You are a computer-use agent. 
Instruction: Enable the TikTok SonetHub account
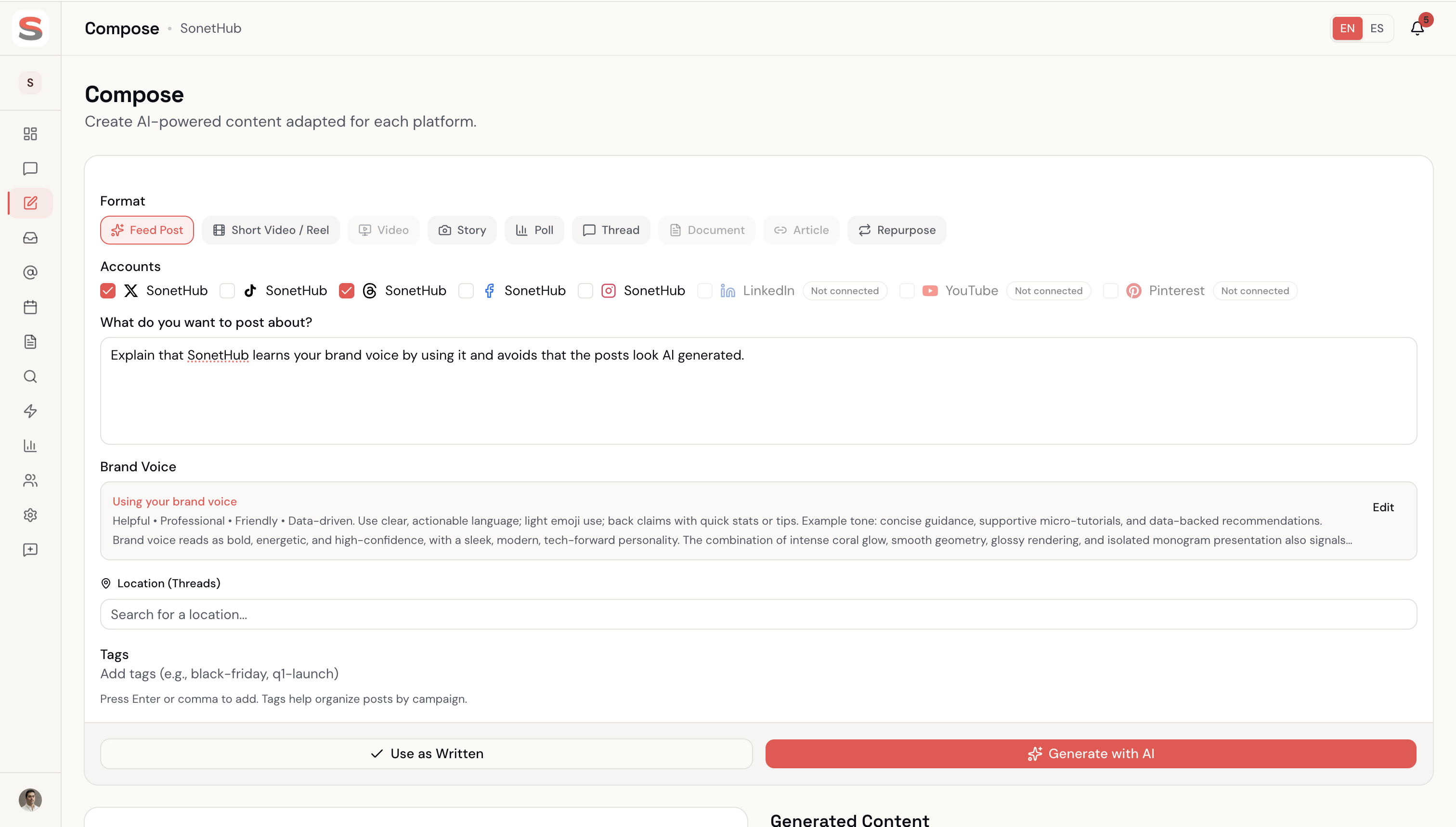[x=227, y=290]
